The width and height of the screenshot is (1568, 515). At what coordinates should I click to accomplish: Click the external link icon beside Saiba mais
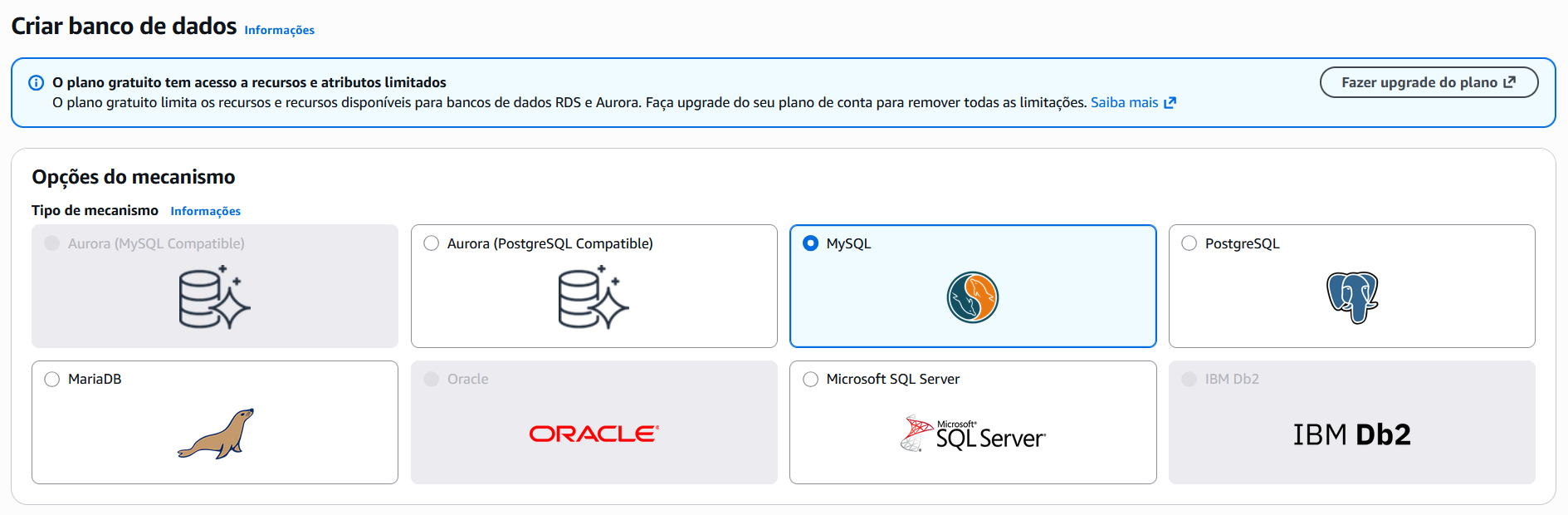click(x=1170, y=103)
